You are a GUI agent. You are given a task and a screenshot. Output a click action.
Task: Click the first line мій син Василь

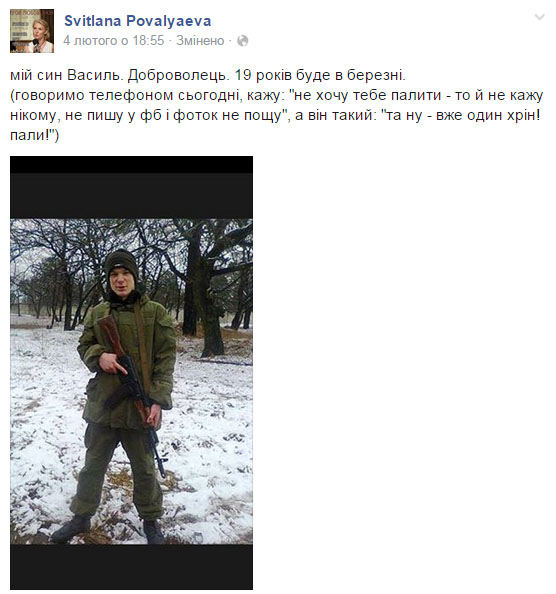click(x=65, y=75)
